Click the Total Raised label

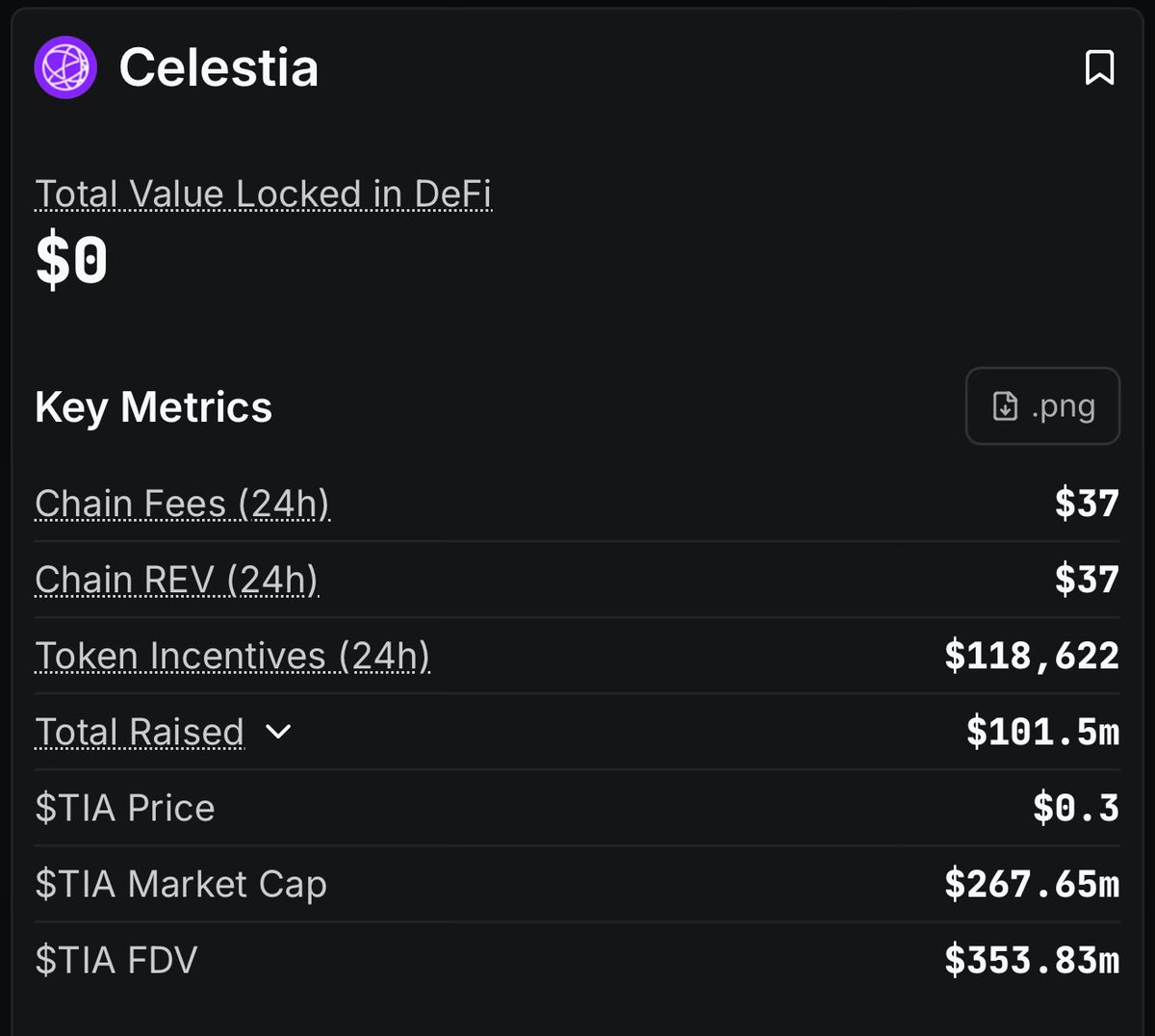click(140, 732)
